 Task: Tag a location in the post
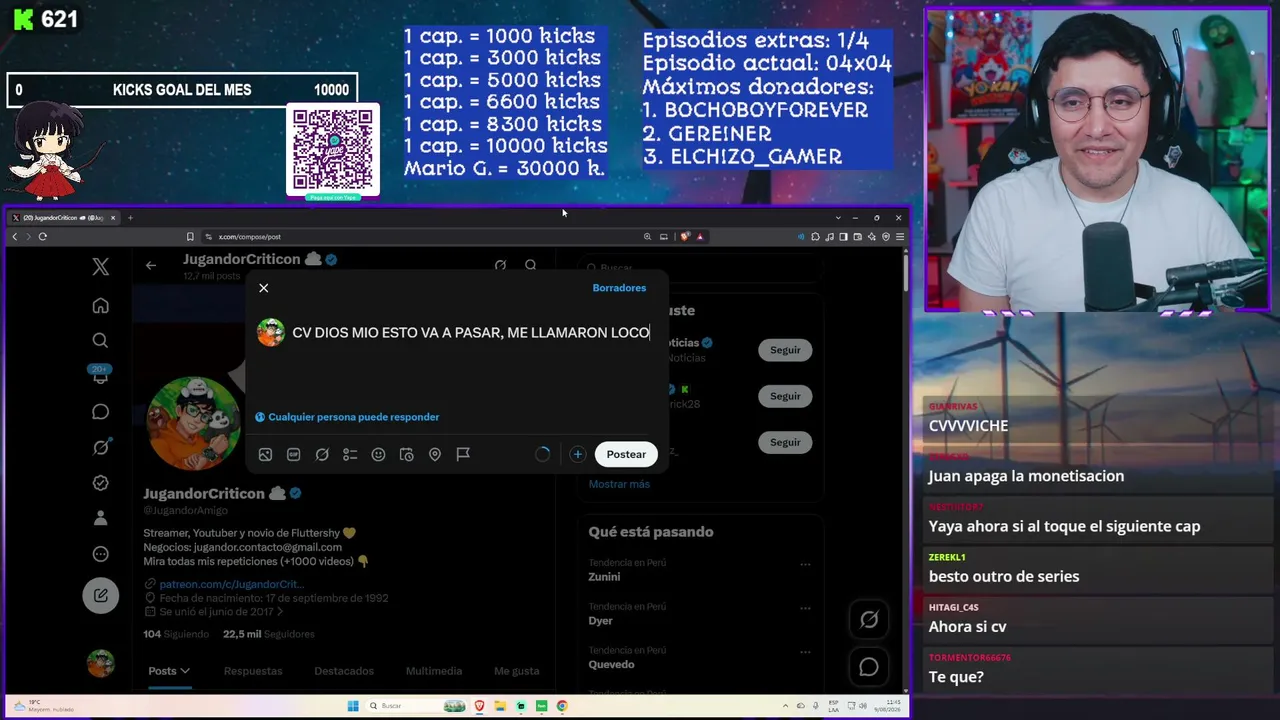[x=435, y=454]
